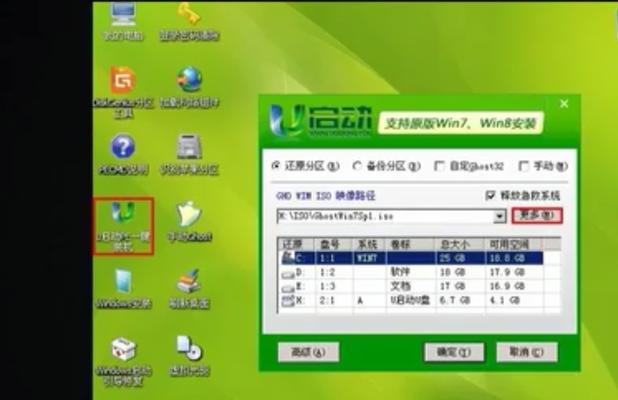Click the D: drive icon in partition list
The height and width of the screenshot is (400, 618).
point(289,273)
